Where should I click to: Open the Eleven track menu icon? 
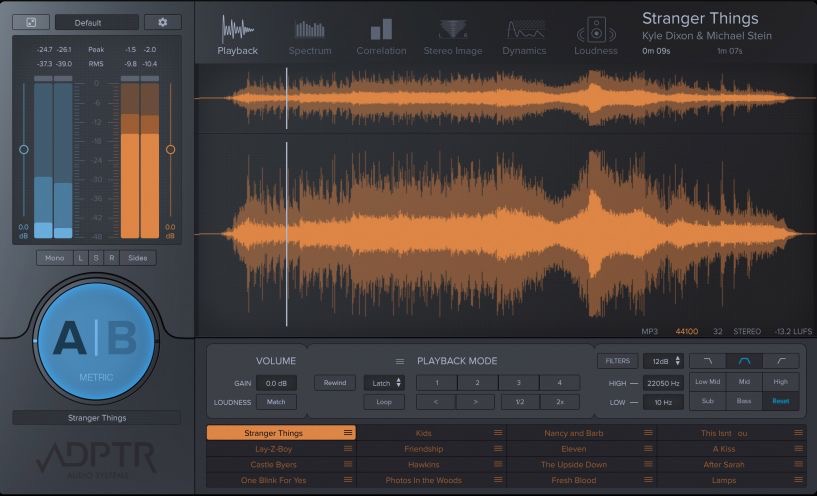coord(648,449)
